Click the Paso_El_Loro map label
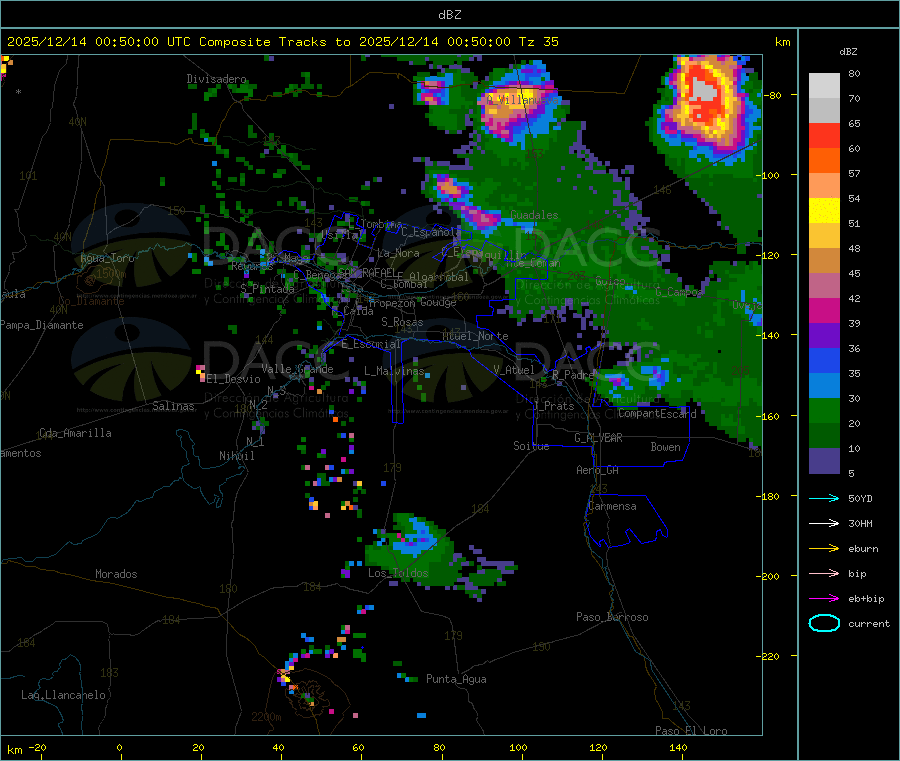The width and height of the screenshot is (900, 761). [691, 731]
